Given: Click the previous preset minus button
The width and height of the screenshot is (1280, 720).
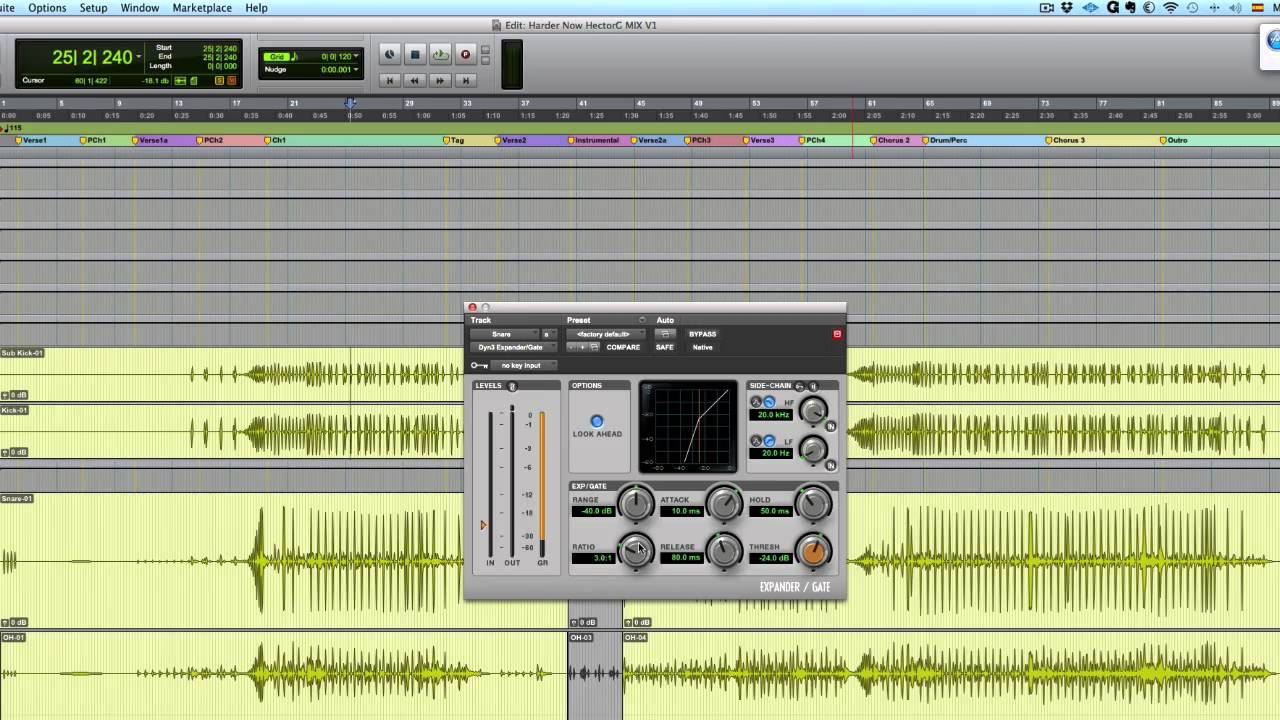Looking at the screenshot, I should pos(572,347).
